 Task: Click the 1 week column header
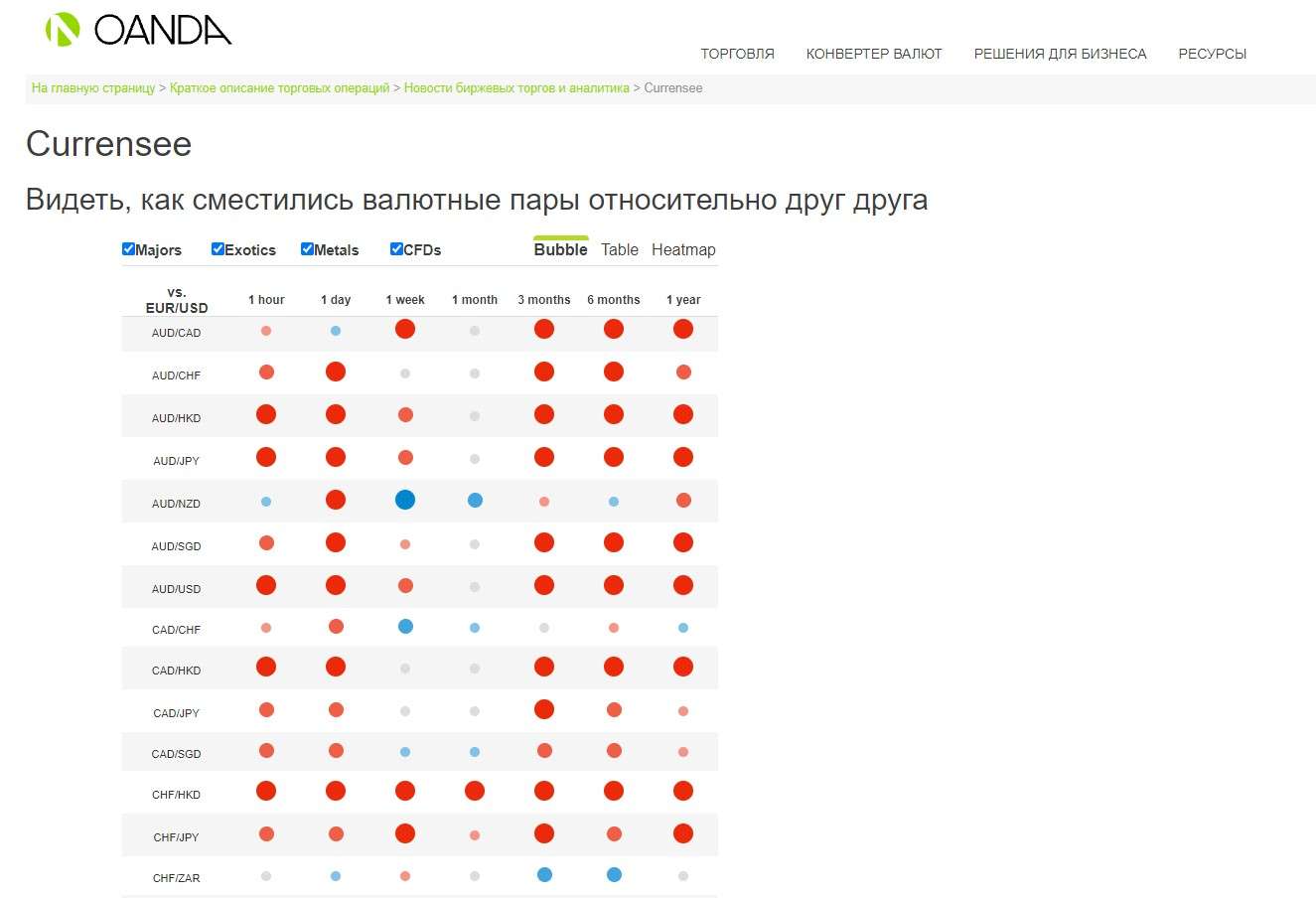point(405,300)
